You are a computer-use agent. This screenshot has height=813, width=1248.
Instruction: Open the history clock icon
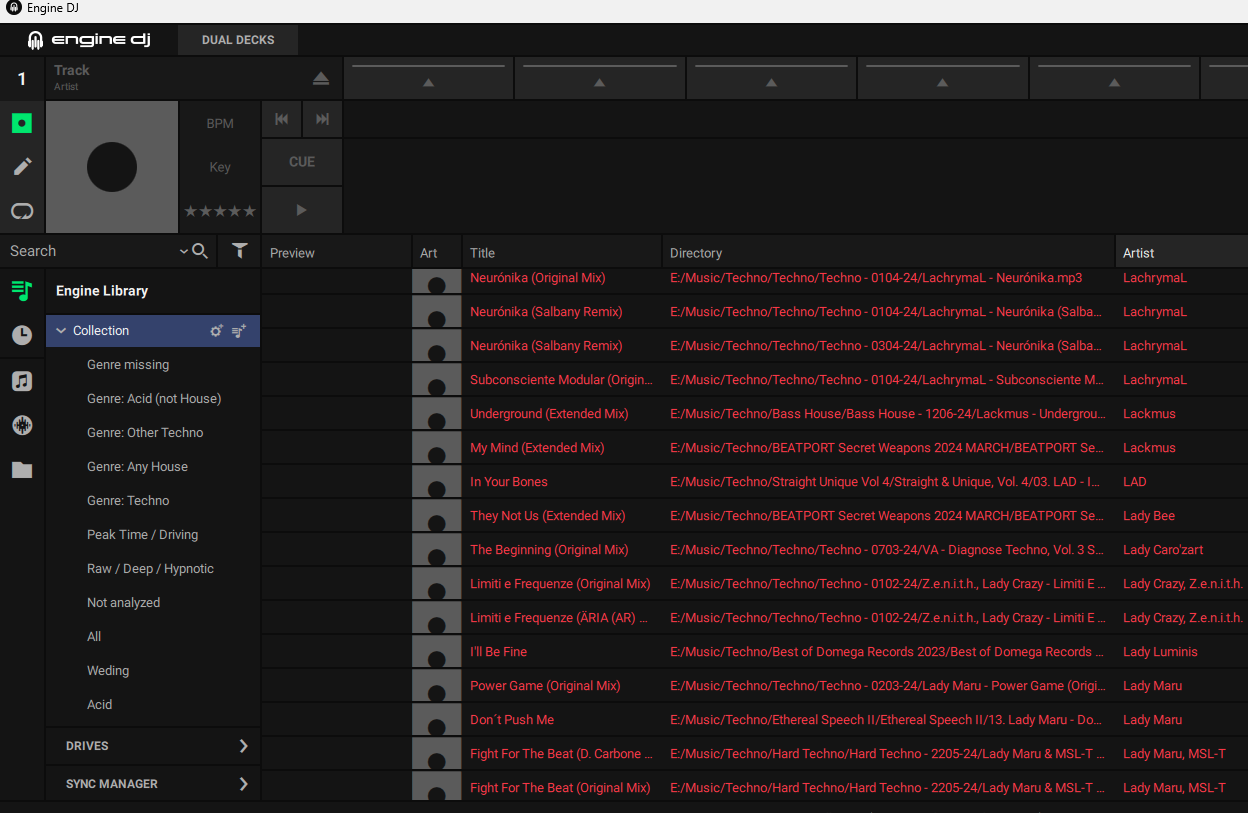point(22,336)
